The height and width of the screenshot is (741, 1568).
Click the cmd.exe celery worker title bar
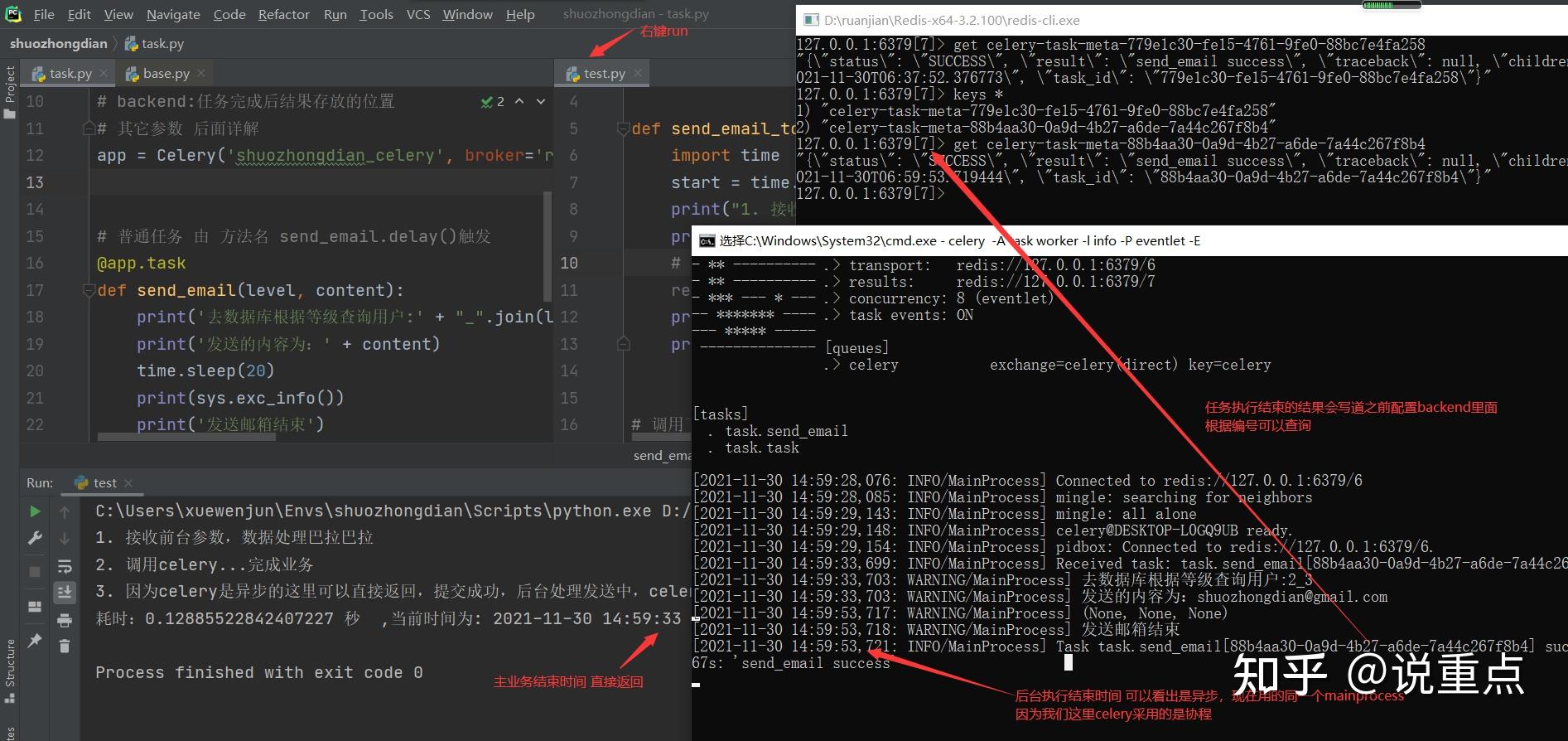1130,240
